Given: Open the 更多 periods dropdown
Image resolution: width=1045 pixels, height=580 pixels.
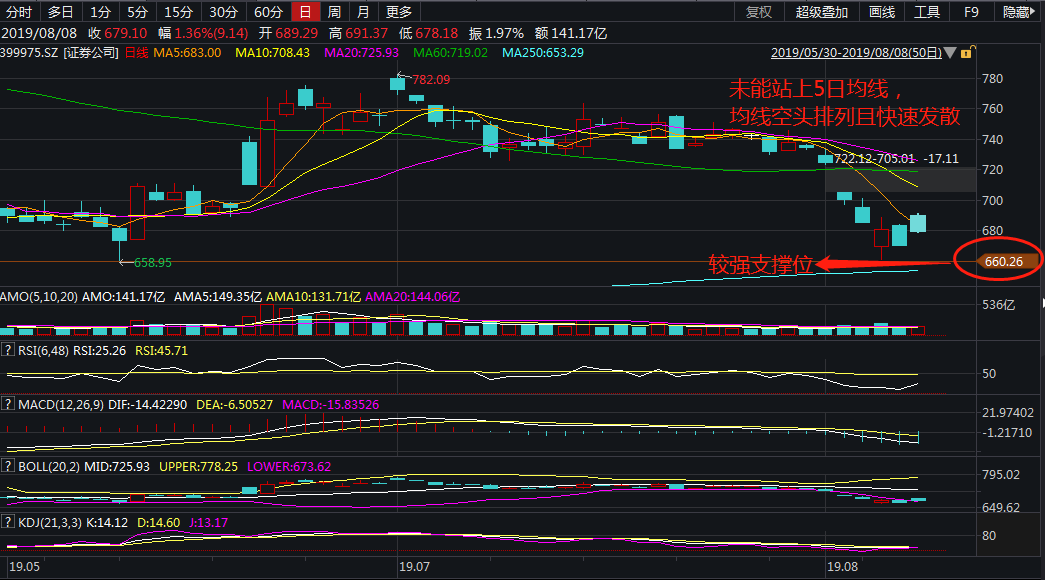Looking at the screenshot, I should (x=399, y=12).
